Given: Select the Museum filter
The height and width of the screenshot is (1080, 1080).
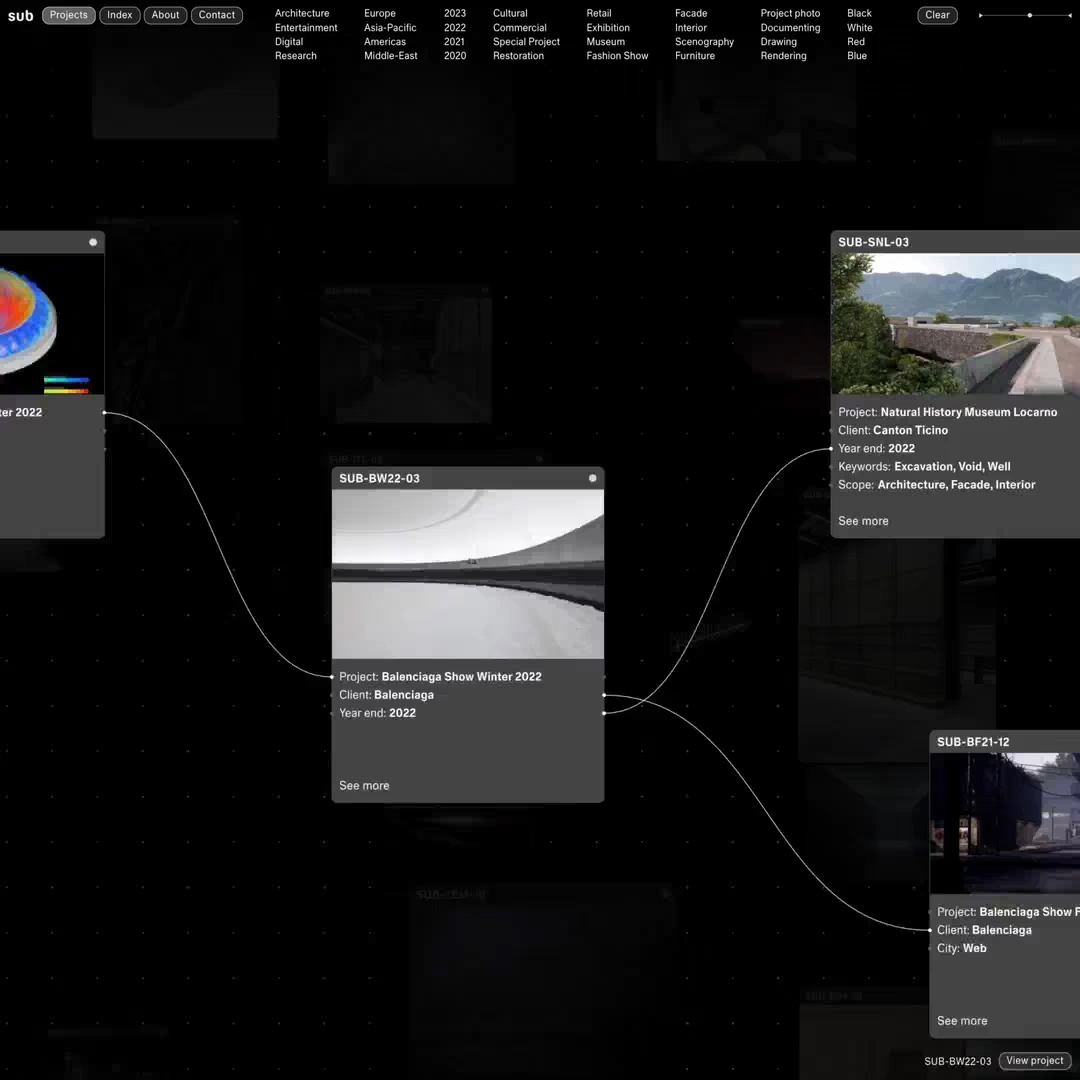Looking at the screenshot, I should [606, 41].
